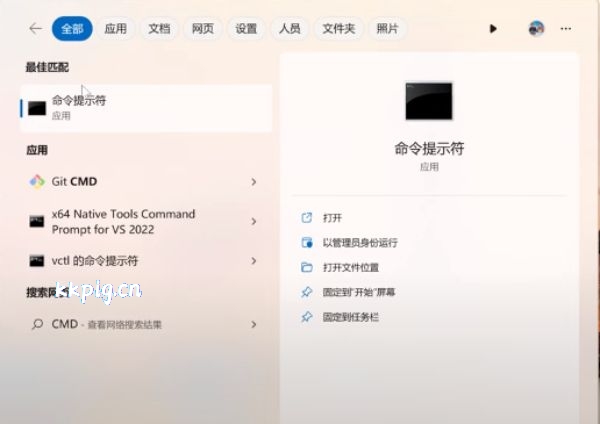Image resolution: width=600 pixels, height=424 pixels.
Task: Click the pin icon for 固定到开始屏幕
Action: point(307,292)
